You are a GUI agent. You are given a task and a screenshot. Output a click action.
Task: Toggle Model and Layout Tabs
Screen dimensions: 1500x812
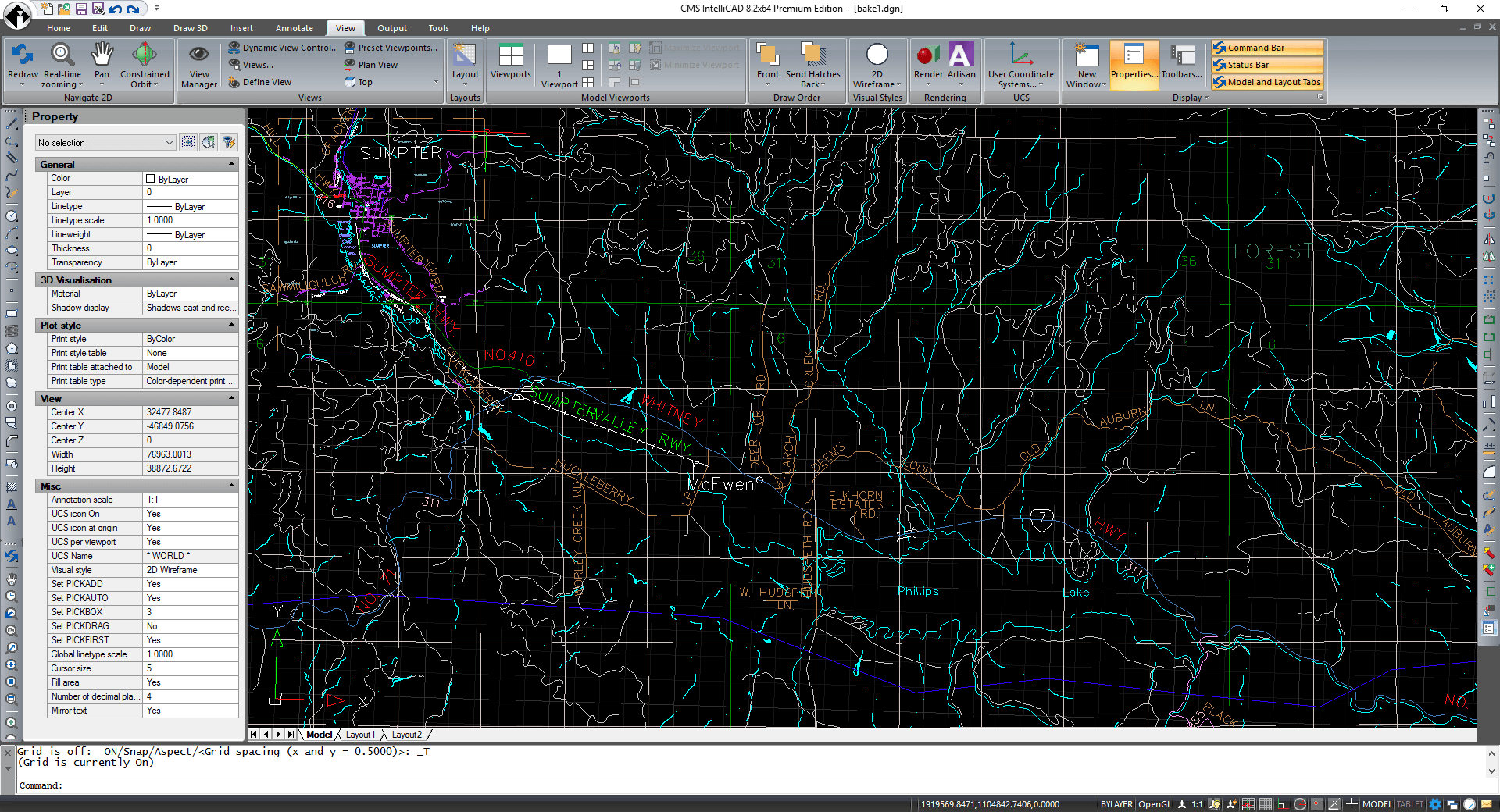point(1266,82)
